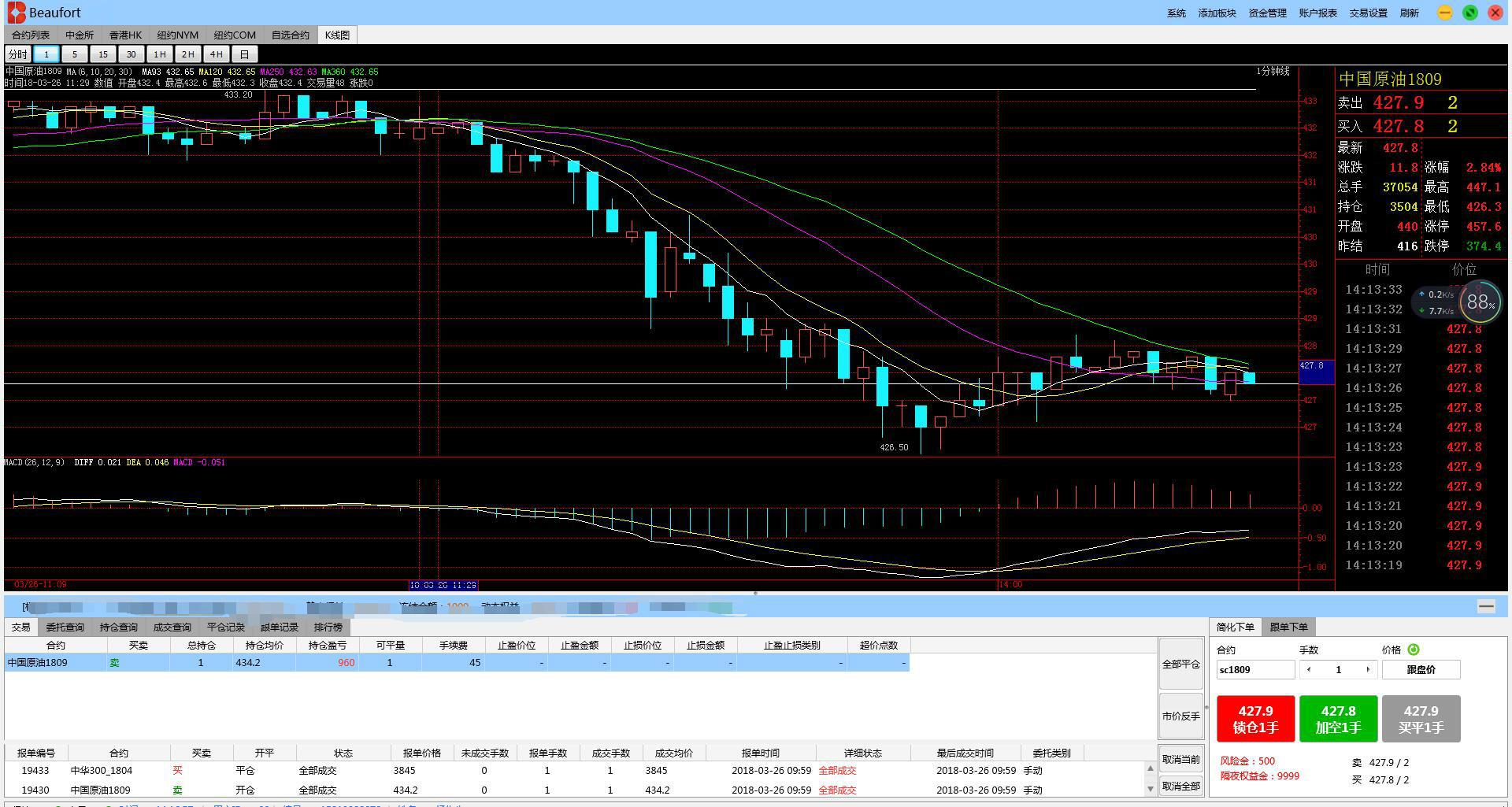The width and height of the screenshot is (1512, 807).
Task: Select the 30-minute chart period
Action: [132, 54]
